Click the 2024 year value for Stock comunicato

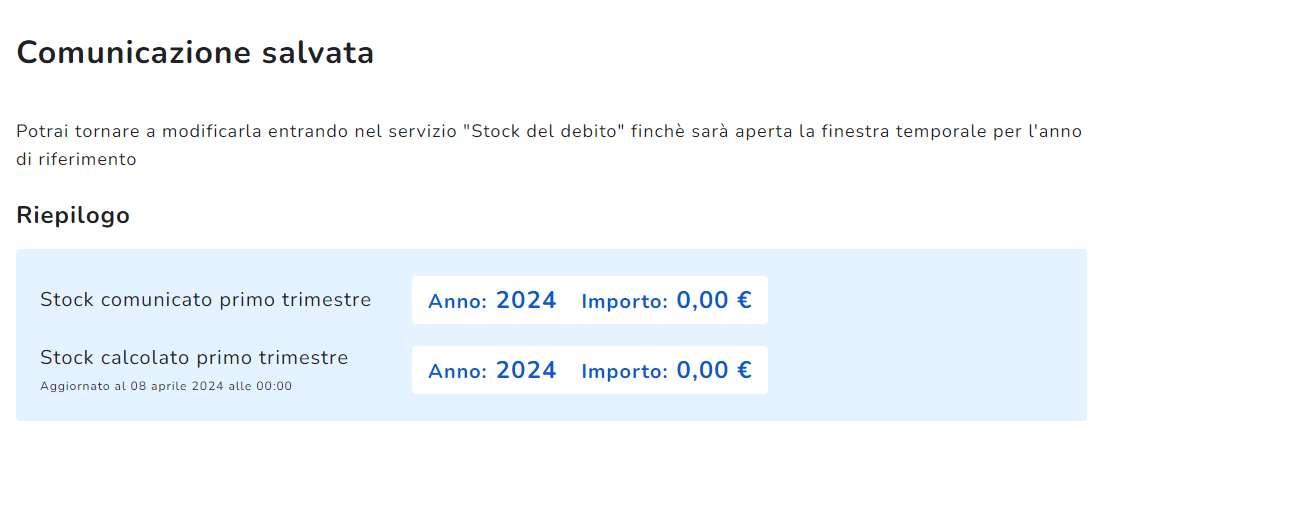coord(526,300)
